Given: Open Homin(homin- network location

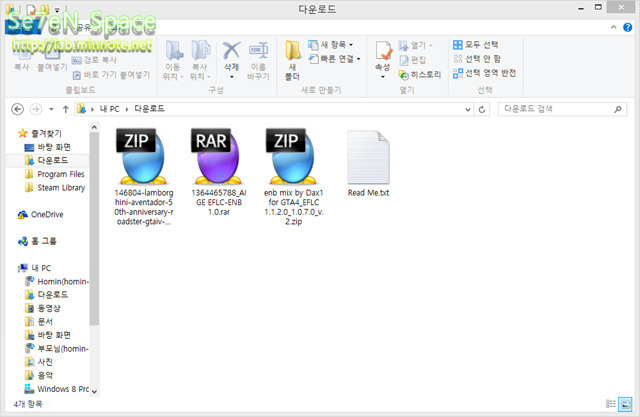Looking at the screenshot, I should [x=57, y=282].
